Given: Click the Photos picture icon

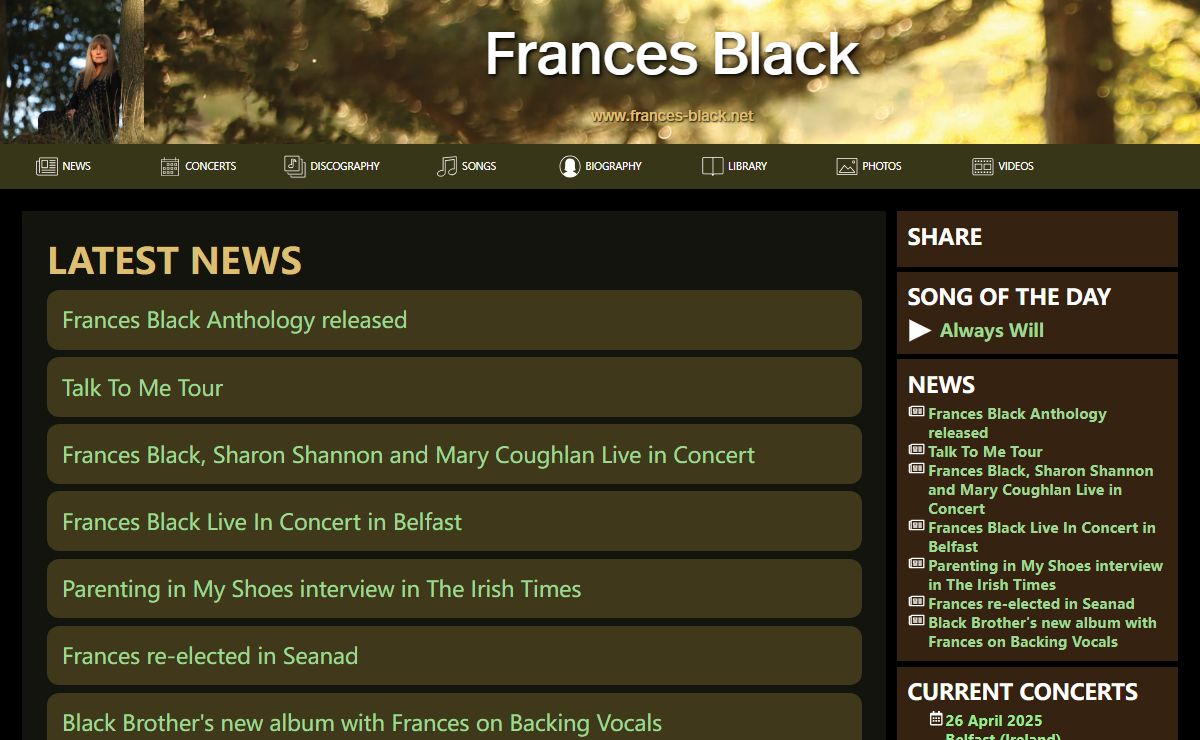Looking at the screenshot, I should [847, 166].
